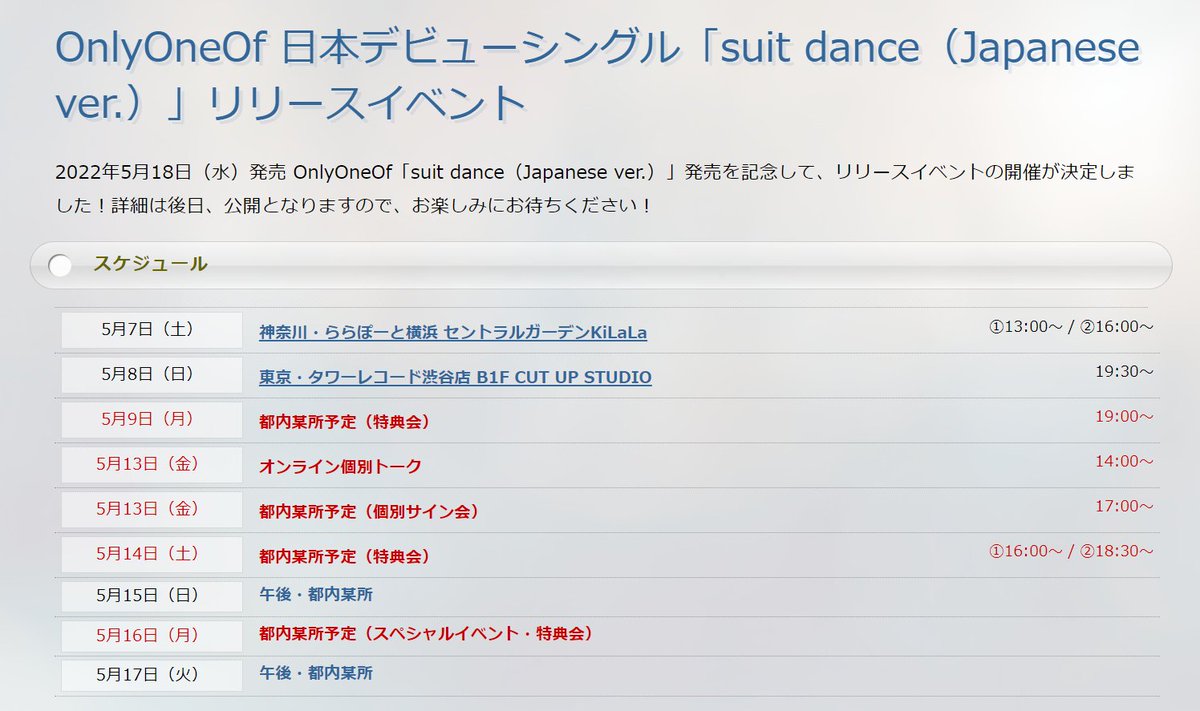The height and width of the screenshot is (711, 1200).
Task: Click the スケジュール section heading
Action: [x=151, y=264]
